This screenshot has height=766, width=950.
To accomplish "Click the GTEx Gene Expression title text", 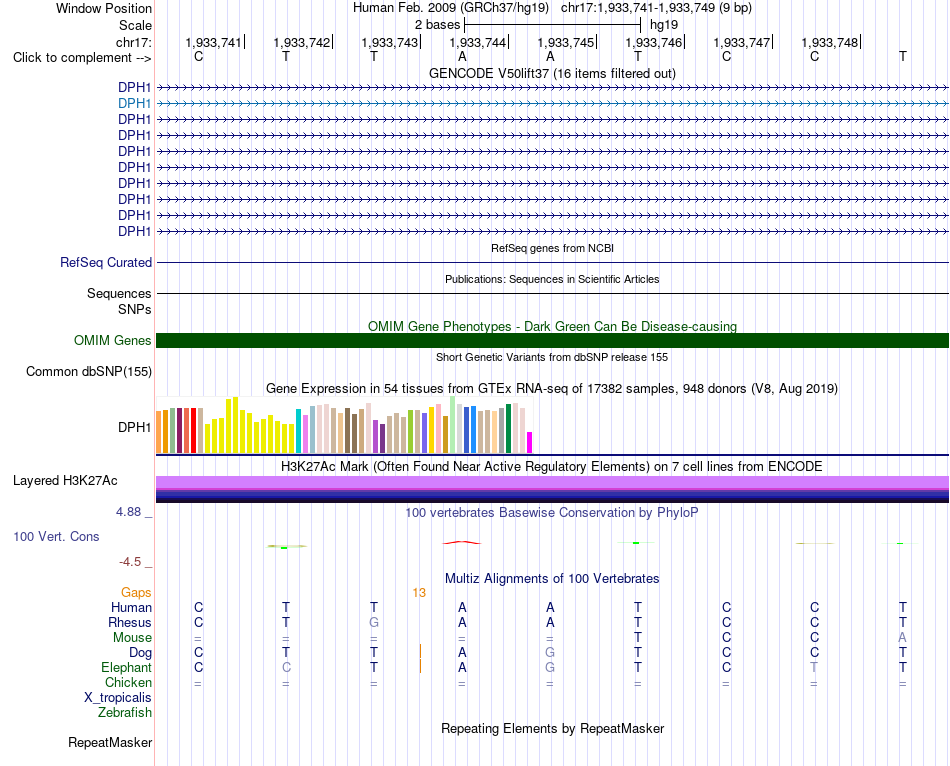I will pos(552,388).
